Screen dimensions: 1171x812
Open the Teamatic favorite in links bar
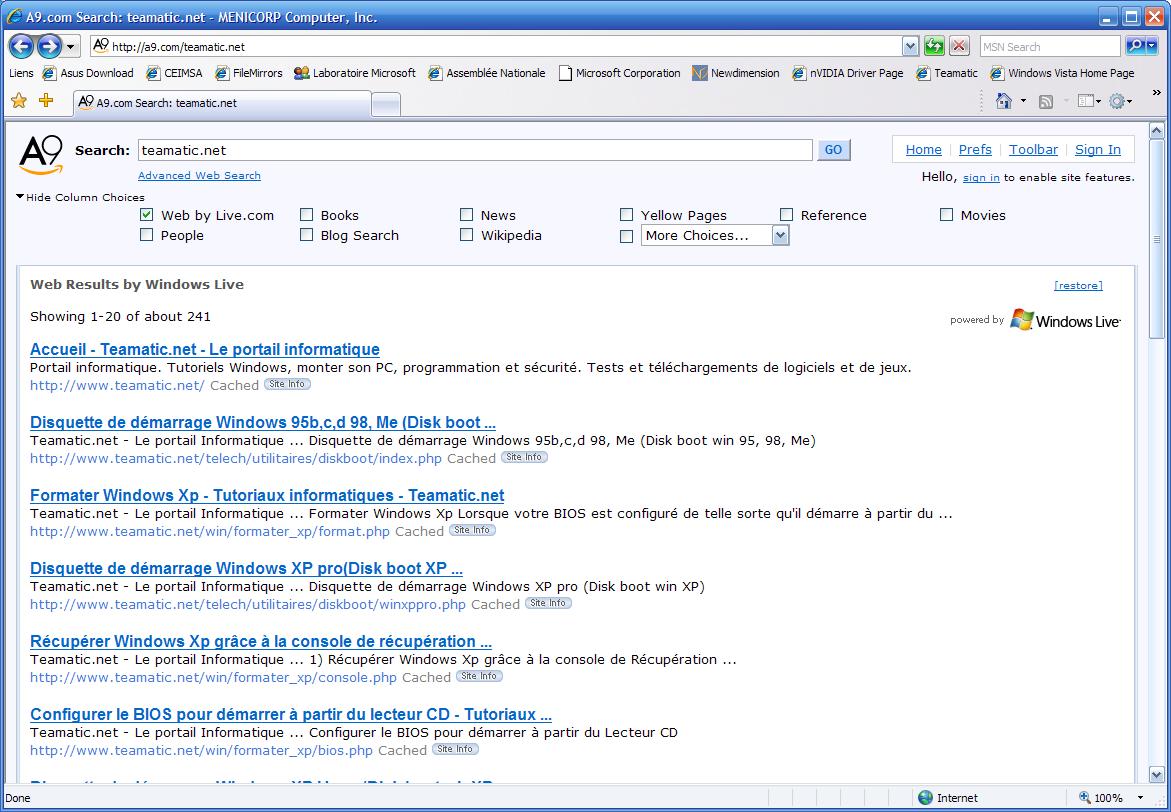click(x=947, y=73)
